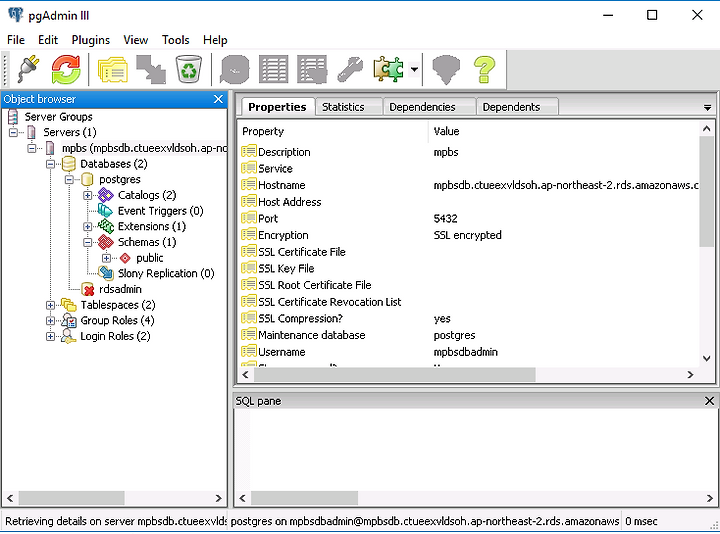The image size is (720, 534).
Task: Refresh the selected object
Action: [x=66, y=69]
